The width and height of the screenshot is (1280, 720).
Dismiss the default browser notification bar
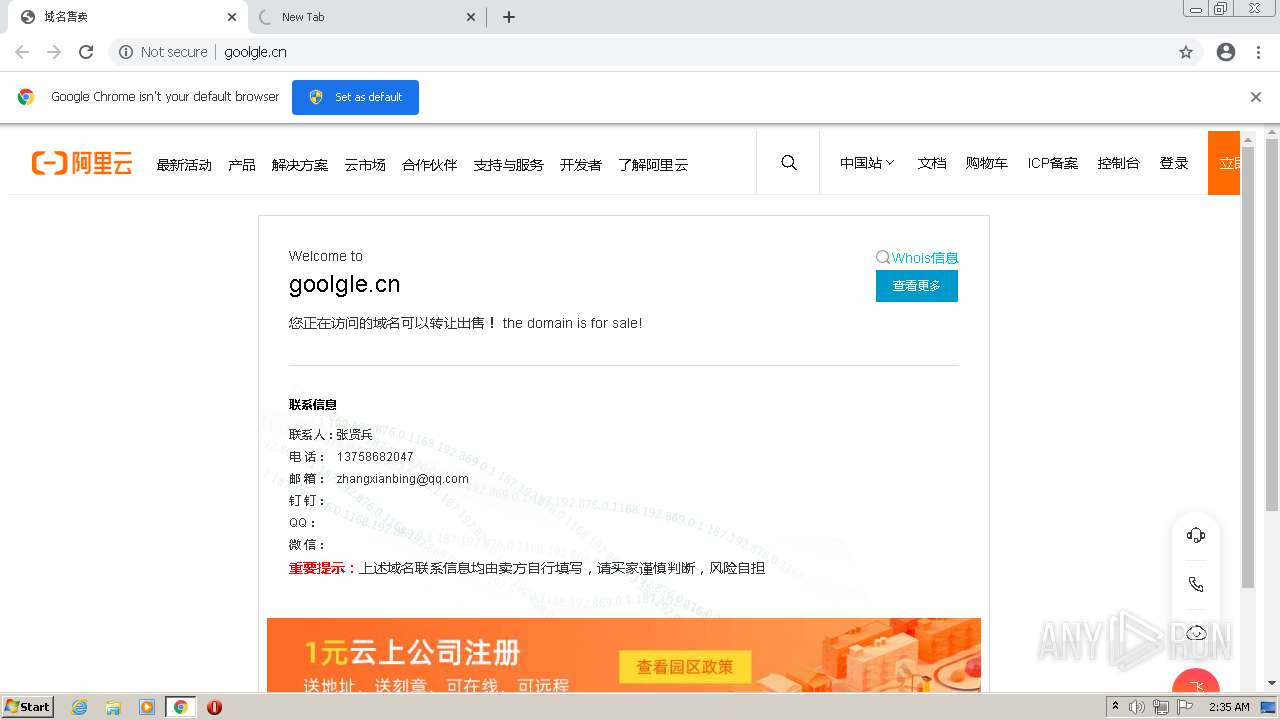1256,97
